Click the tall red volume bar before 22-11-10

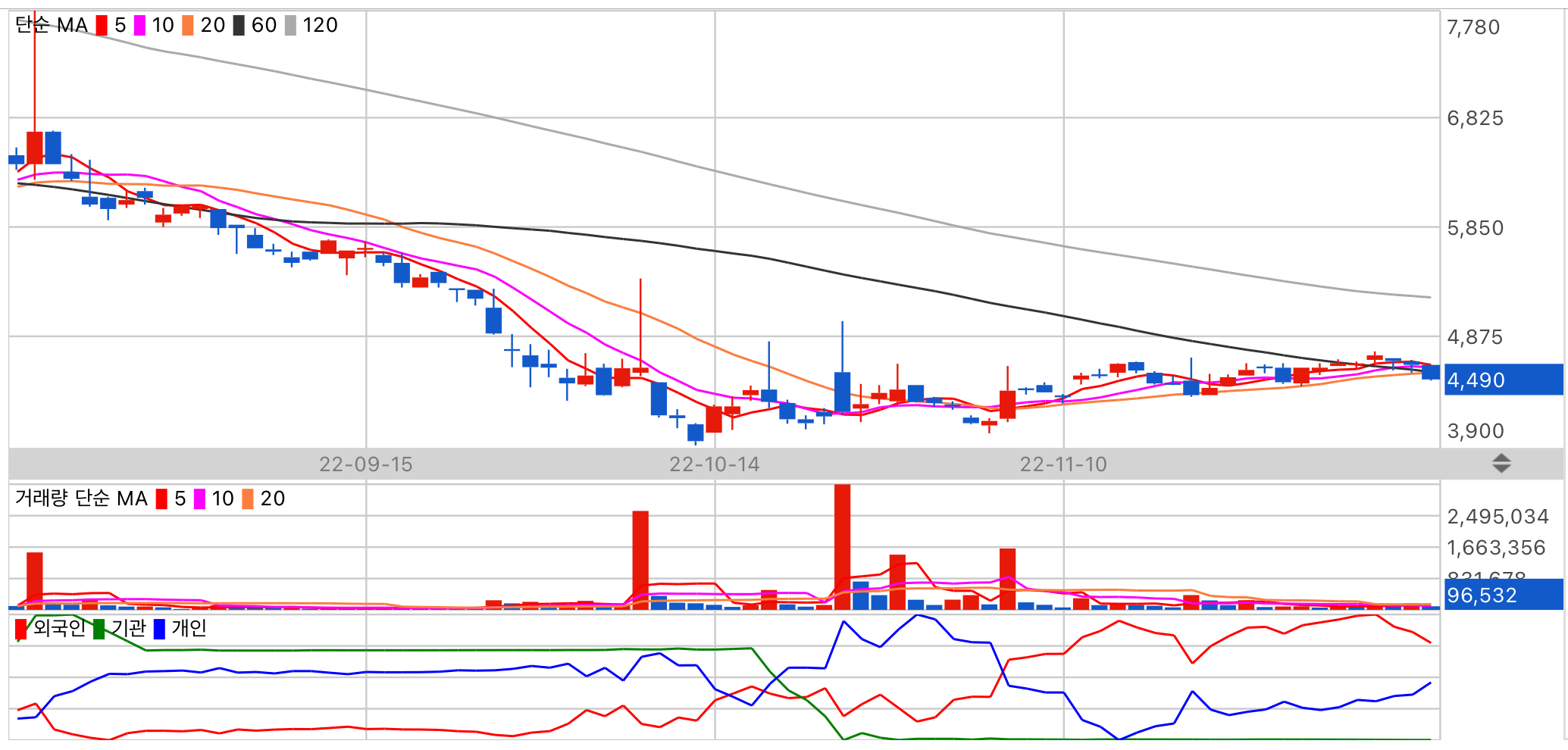(1007, 580)
